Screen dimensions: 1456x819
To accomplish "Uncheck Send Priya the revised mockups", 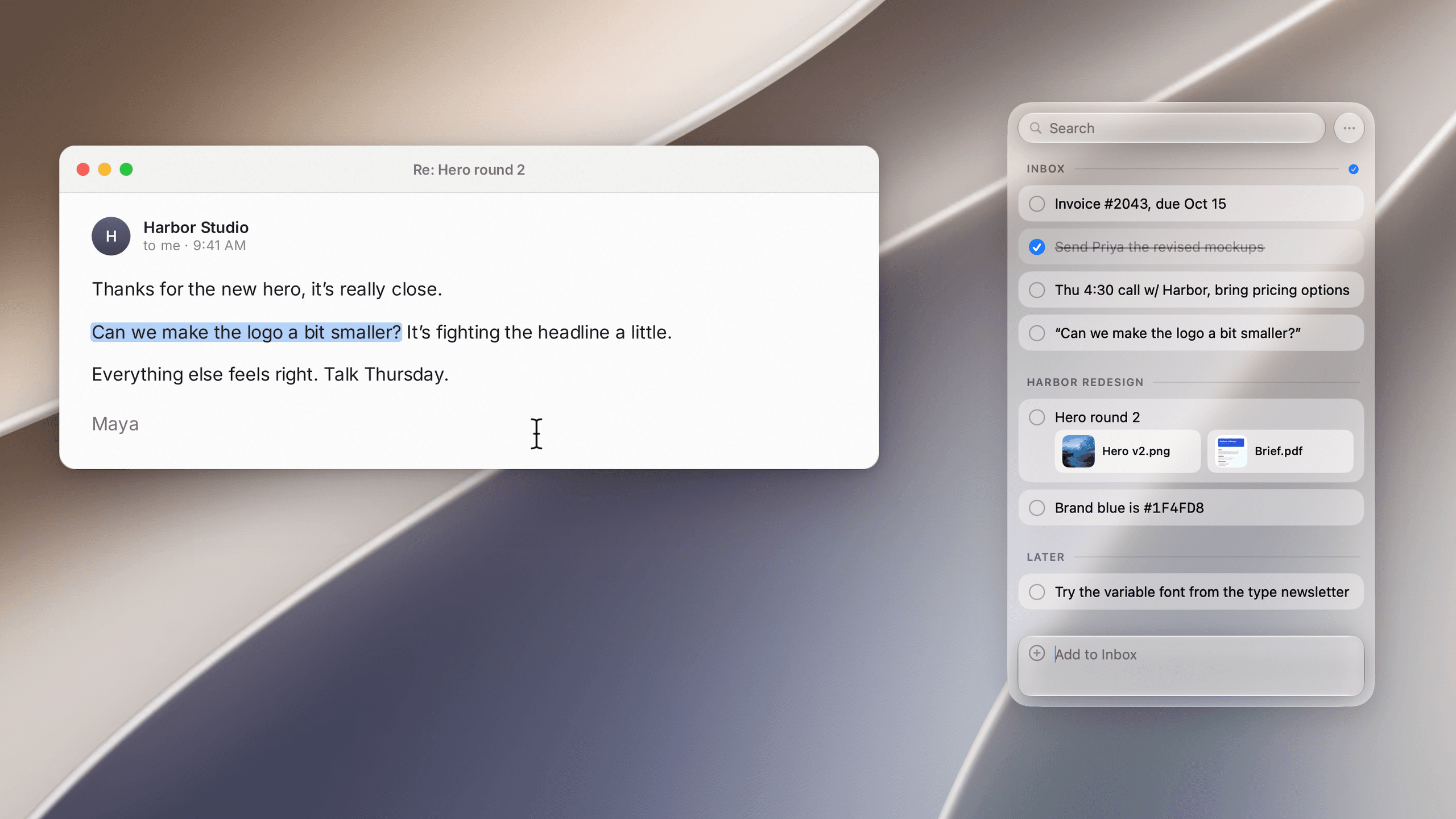I will [x=1037, y=247].
